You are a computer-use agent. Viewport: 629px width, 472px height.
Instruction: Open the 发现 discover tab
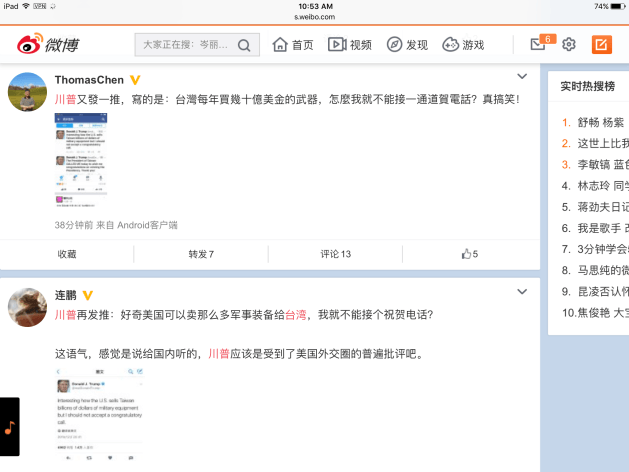tap(407, 45)
